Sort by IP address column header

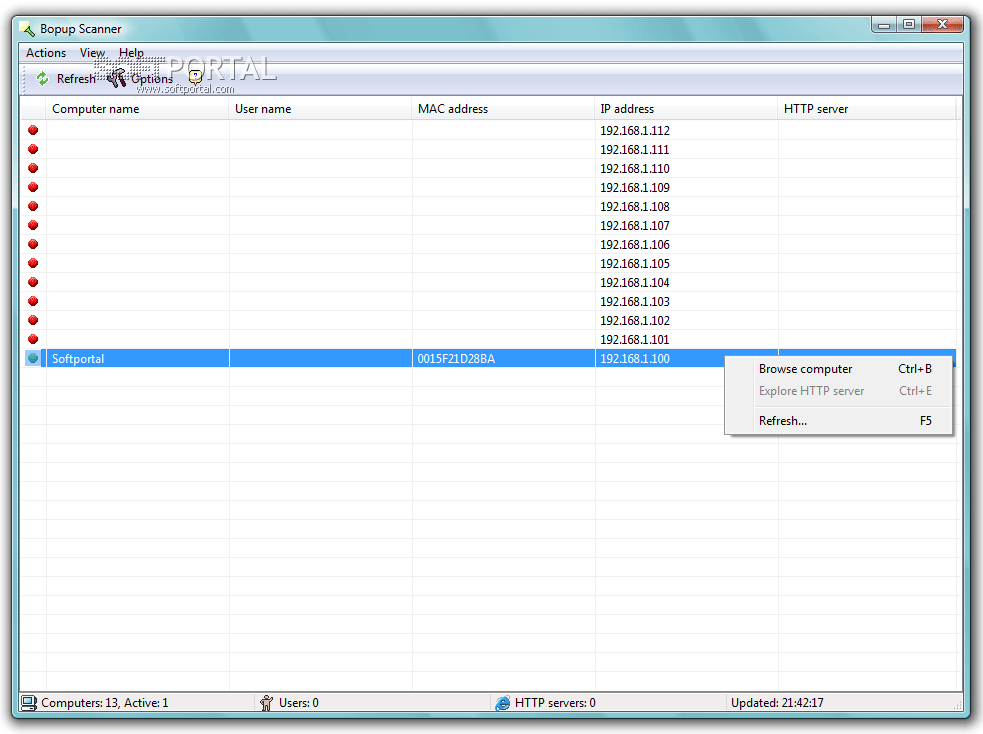pyautogui.click(x=686, y=108)
